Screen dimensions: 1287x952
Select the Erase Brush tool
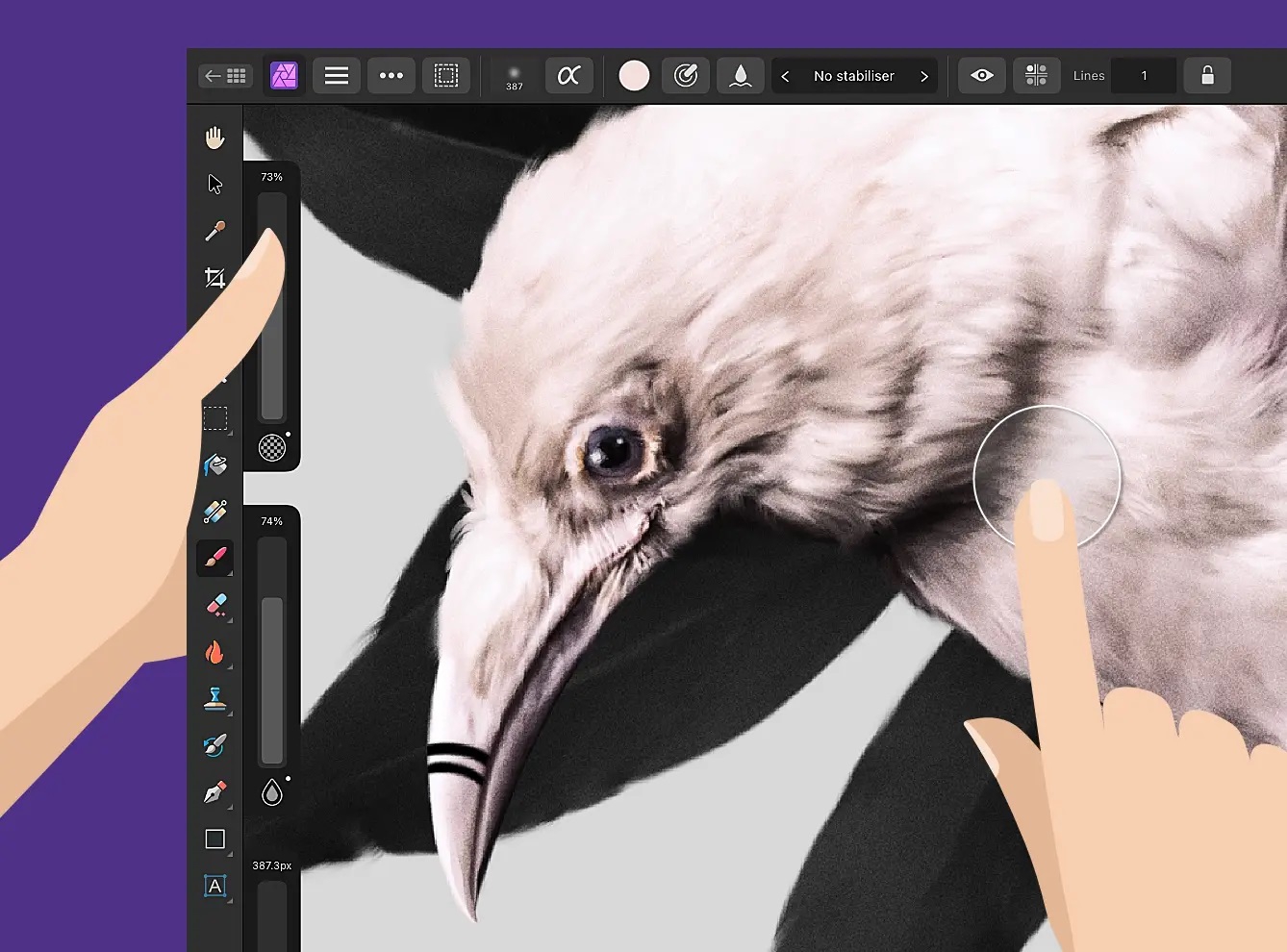215,605
